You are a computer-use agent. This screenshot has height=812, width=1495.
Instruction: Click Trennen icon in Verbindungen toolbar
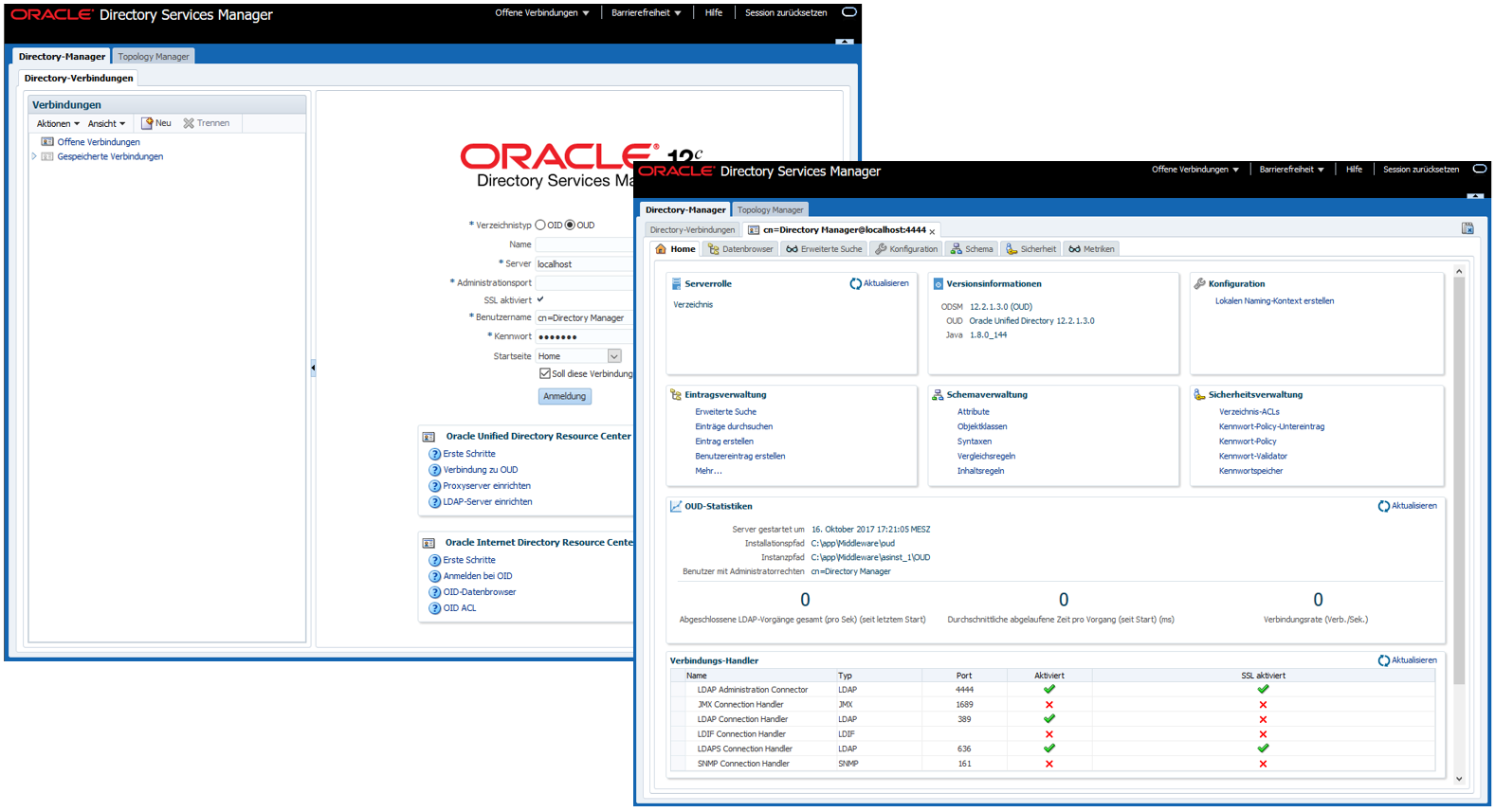point(189,123)
